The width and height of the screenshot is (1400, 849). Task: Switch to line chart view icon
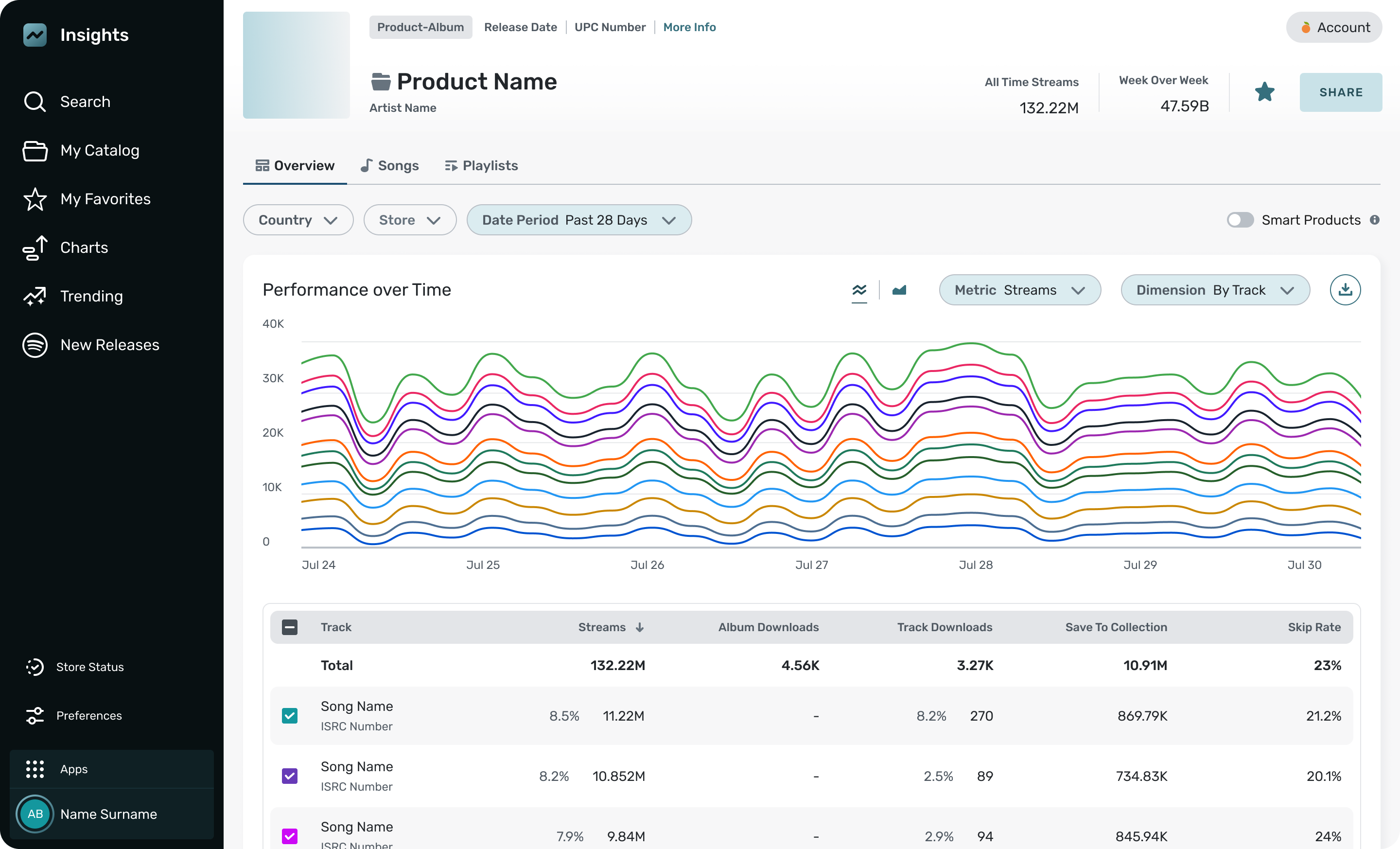pyautogui.click(x=859, y=290)
